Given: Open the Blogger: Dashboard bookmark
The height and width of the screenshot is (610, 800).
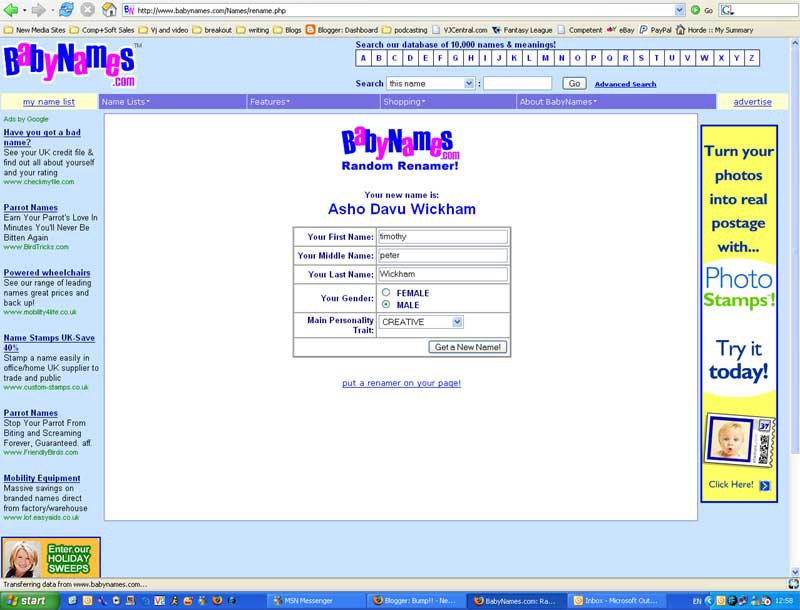Looking at the screenshot, I should pyautogui.click(x=342, y=30).
